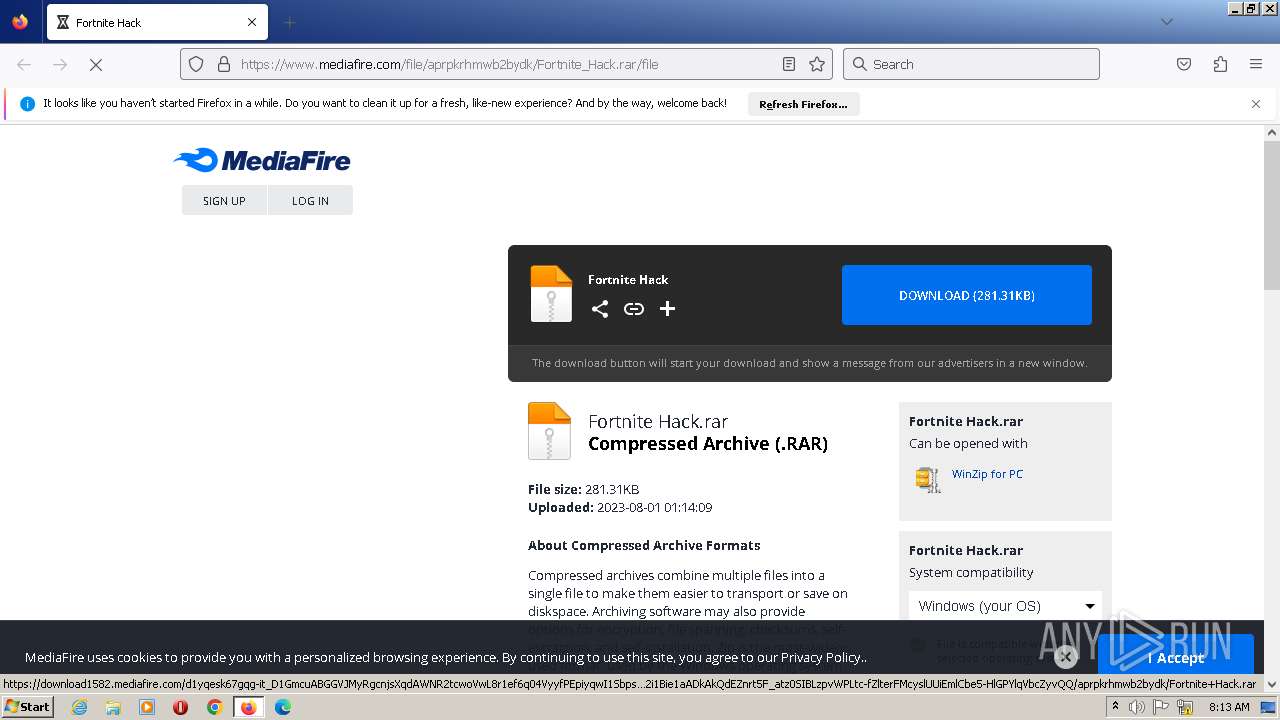1280x720 pixels.
Task: Close the Fortnite Hack browser tab
Action: point(252,22)
